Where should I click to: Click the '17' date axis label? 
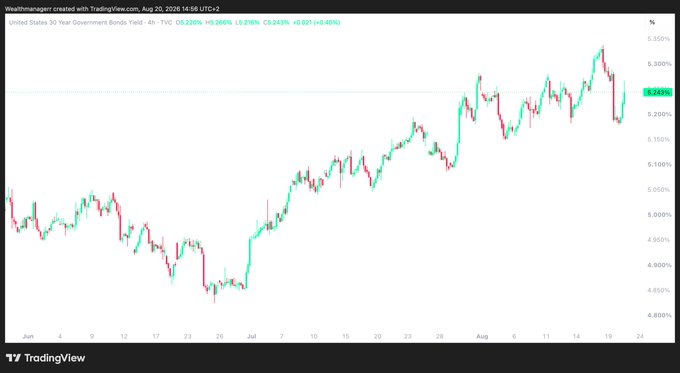(156, 336)
